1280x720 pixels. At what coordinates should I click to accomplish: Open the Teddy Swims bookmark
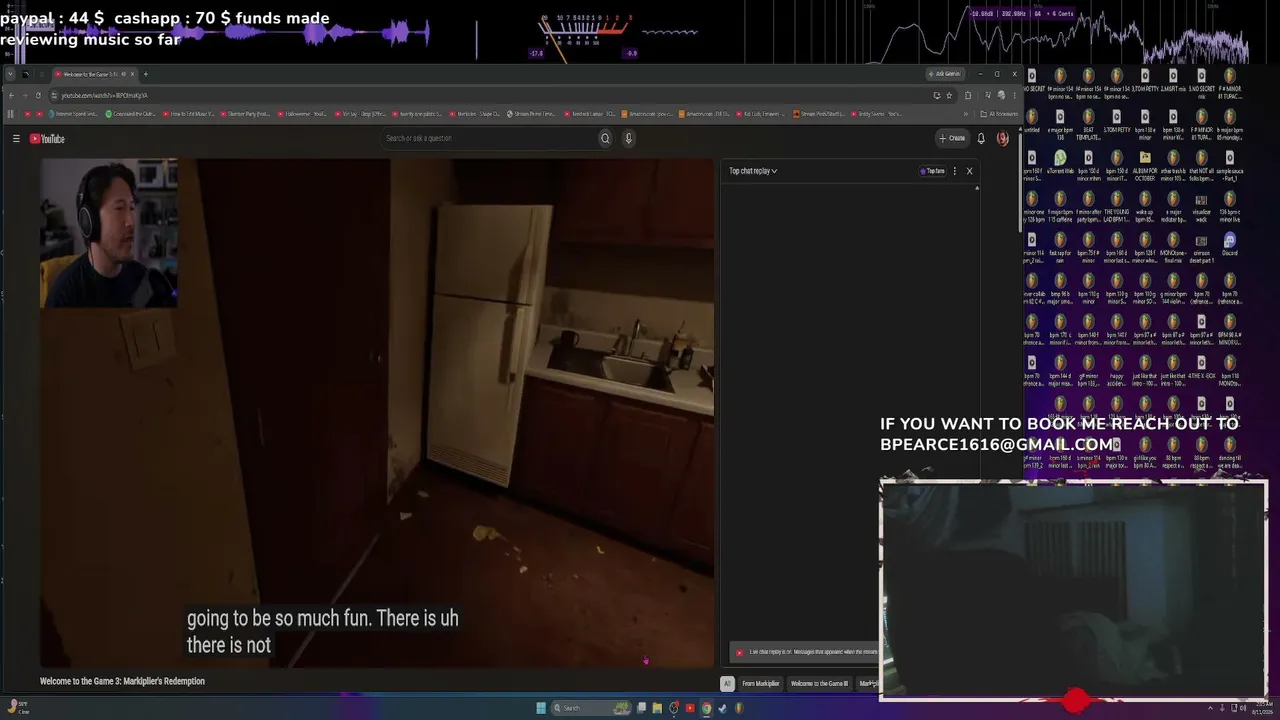pos(875,114)
